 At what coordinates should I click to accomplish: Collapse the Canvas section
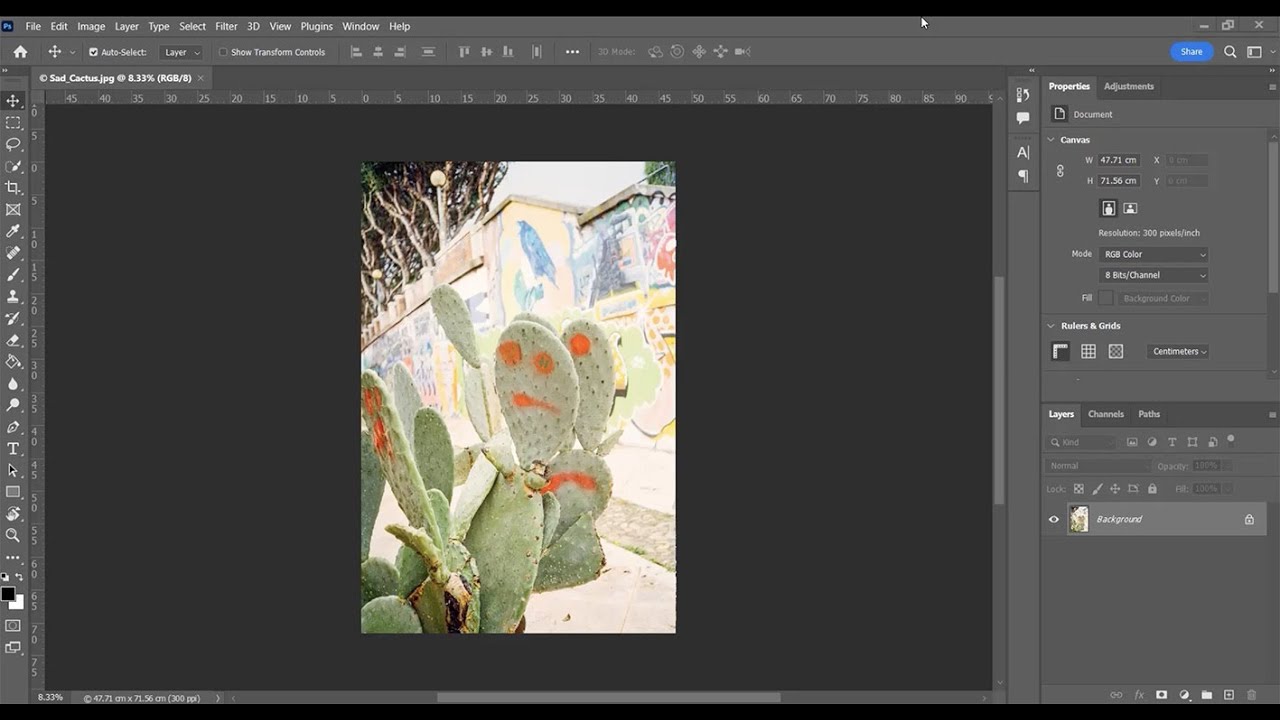[1051, 140]
